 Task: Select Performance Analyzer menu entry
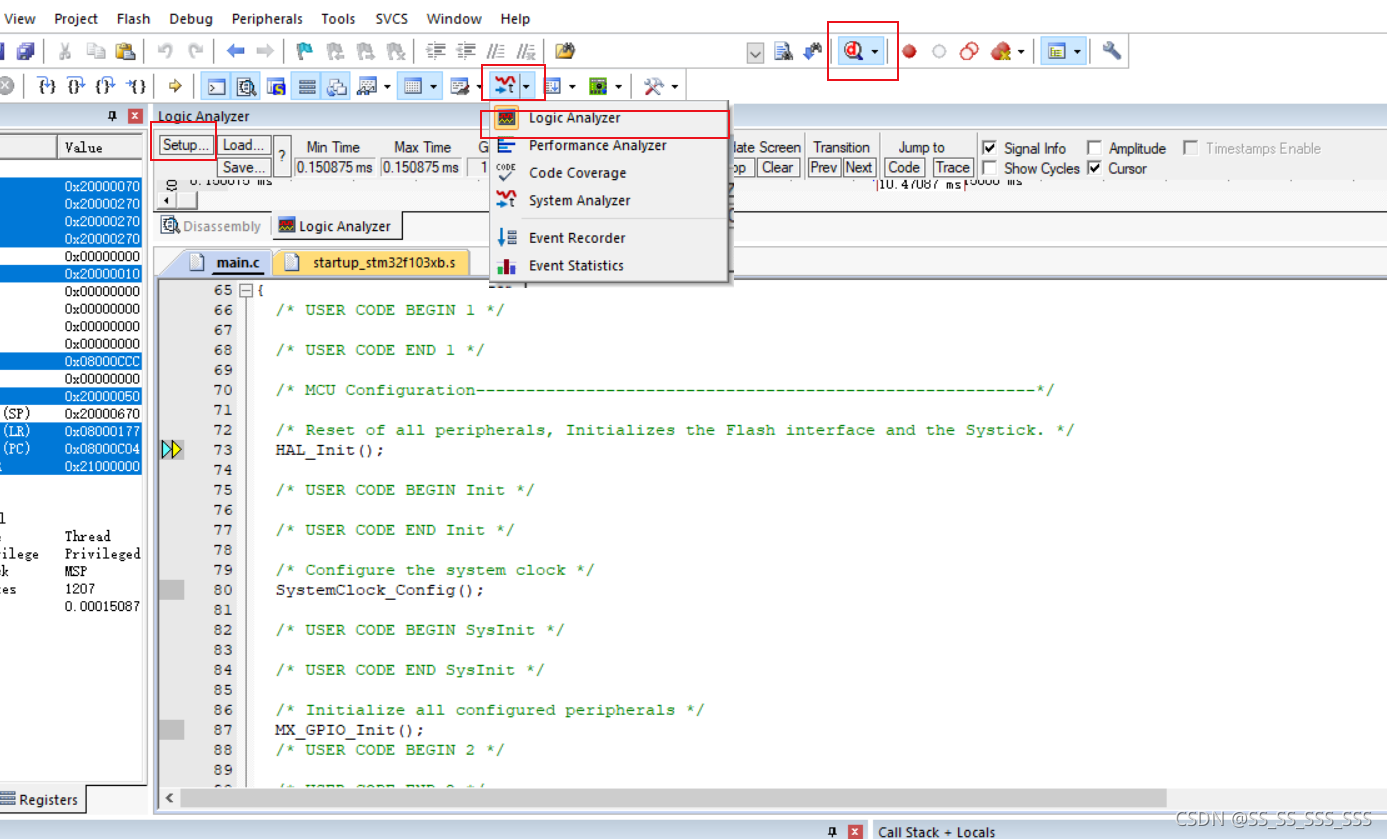pyautogui.click(x=608, y=145)
